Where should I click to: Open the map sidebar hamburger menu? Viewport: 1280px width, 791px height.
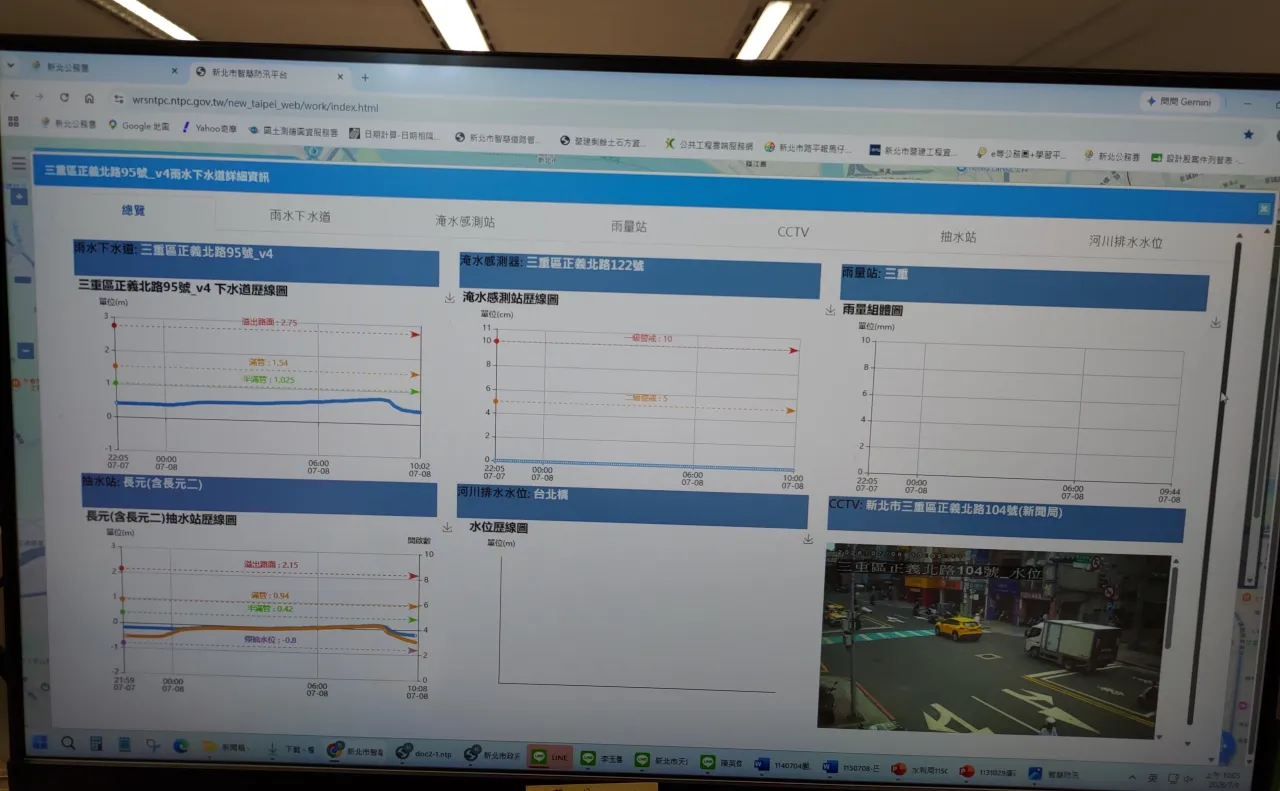pos(18,163)
